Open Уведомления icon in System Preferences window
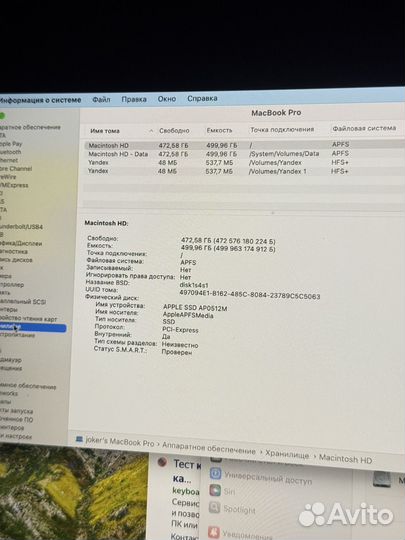The width and height of the screenshot is (405, 540). pyautogui.click(x=214, y=532)
